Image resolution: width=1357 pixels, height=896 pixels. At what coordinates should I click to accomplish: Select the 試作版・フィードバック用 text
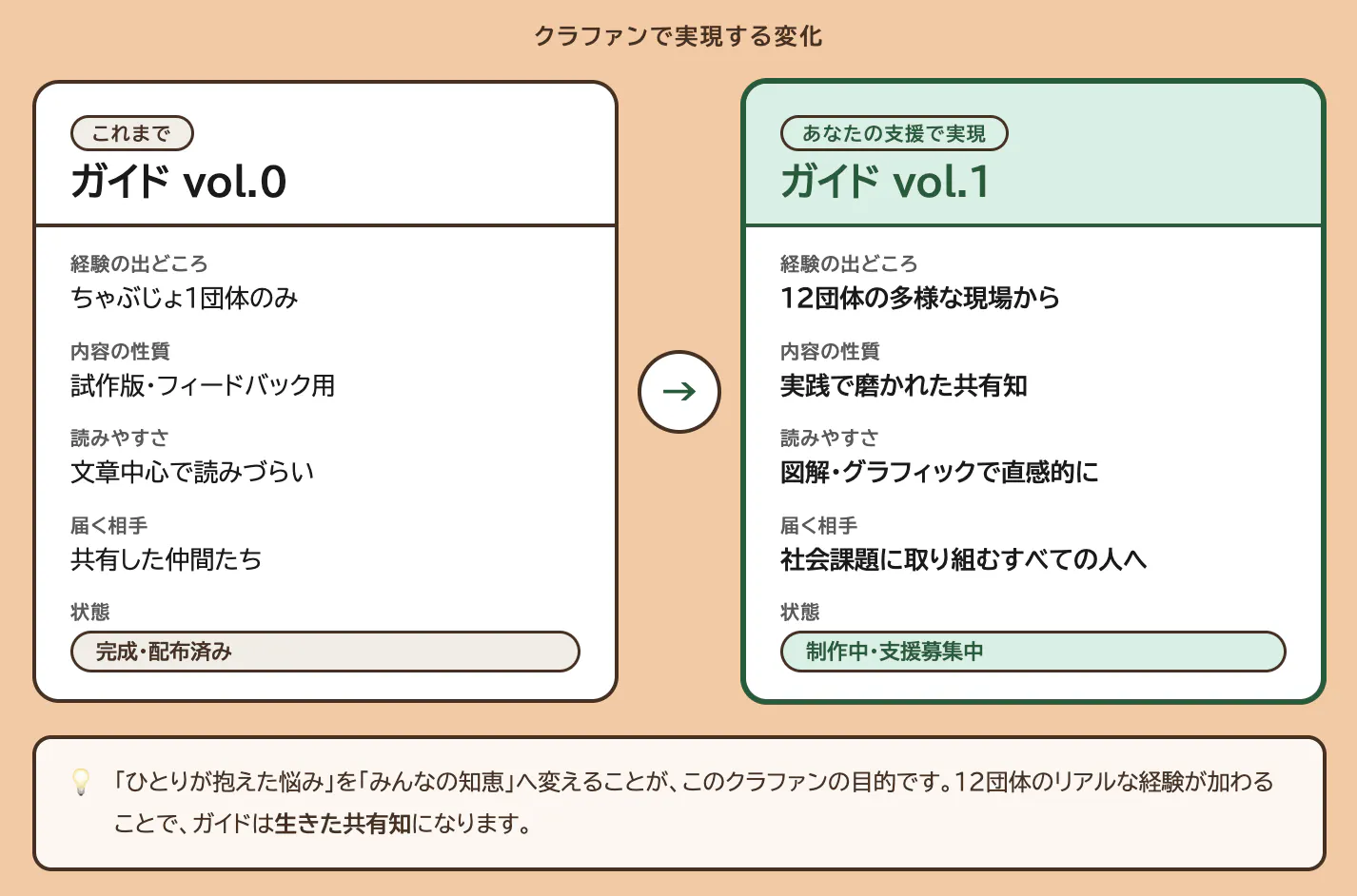pyautogui.click(x=203, y=385)
